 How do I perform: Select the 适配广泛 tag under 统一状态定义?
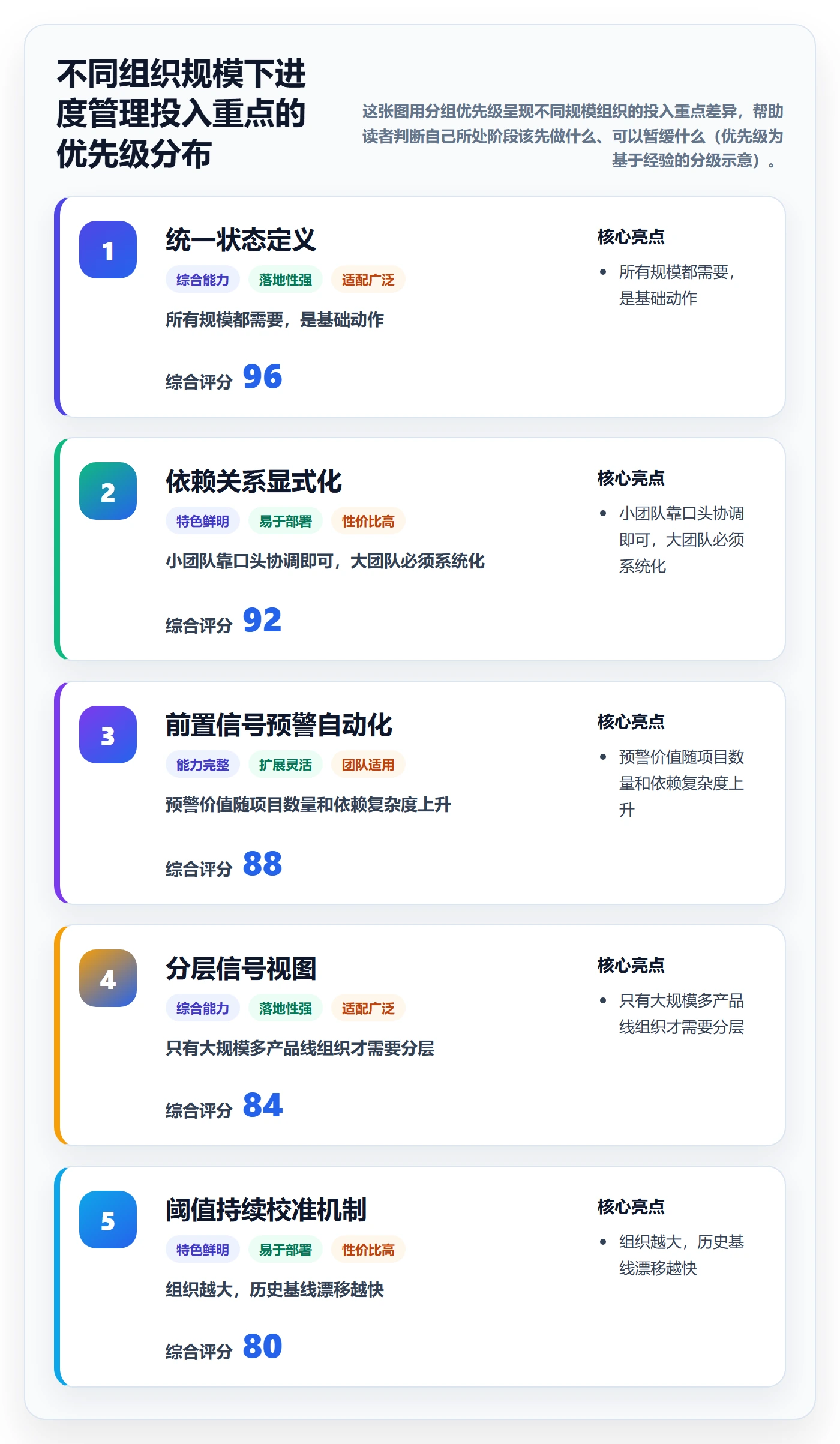[368, 280]
